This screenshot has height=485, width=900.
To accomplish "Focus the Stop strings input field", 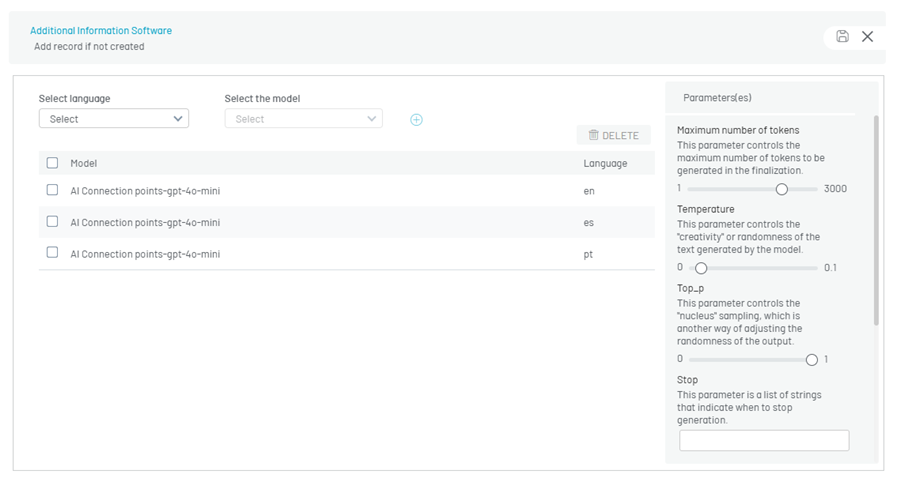I will (764, 441).
